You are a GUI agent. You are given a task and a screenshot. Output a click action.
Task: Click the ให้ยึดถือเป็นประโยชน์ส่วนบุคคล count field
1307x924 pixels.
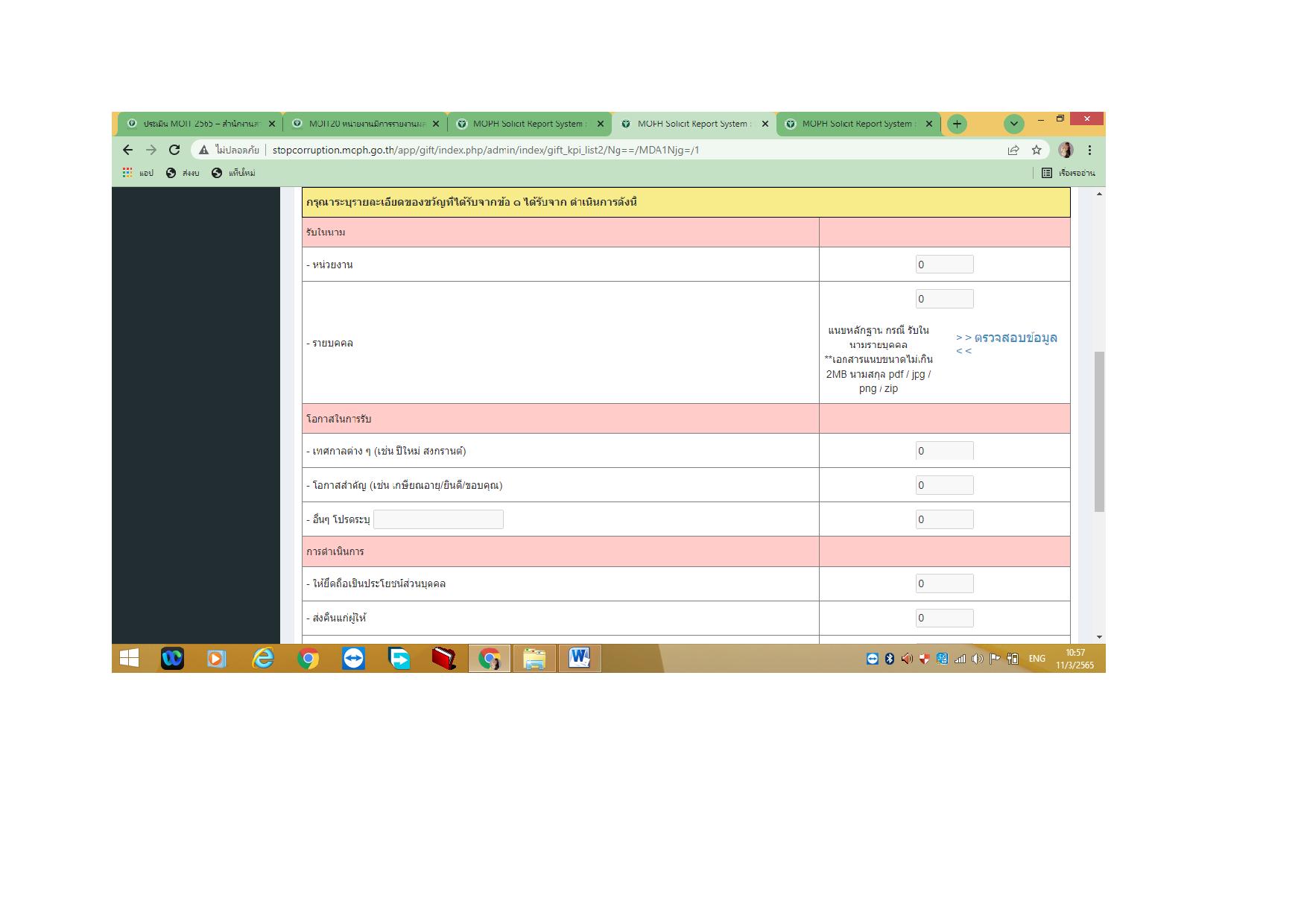(x=944, y=583)
